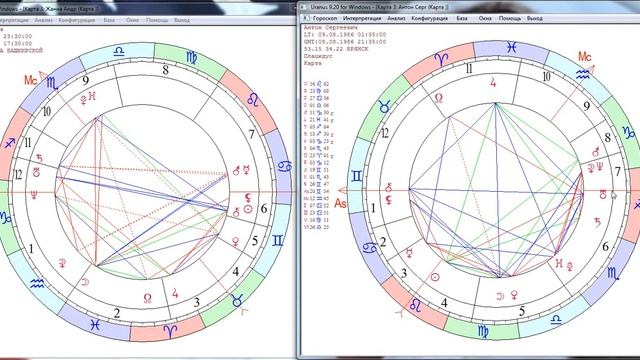Click the Leo sign on the right chart

pos(416,304)
